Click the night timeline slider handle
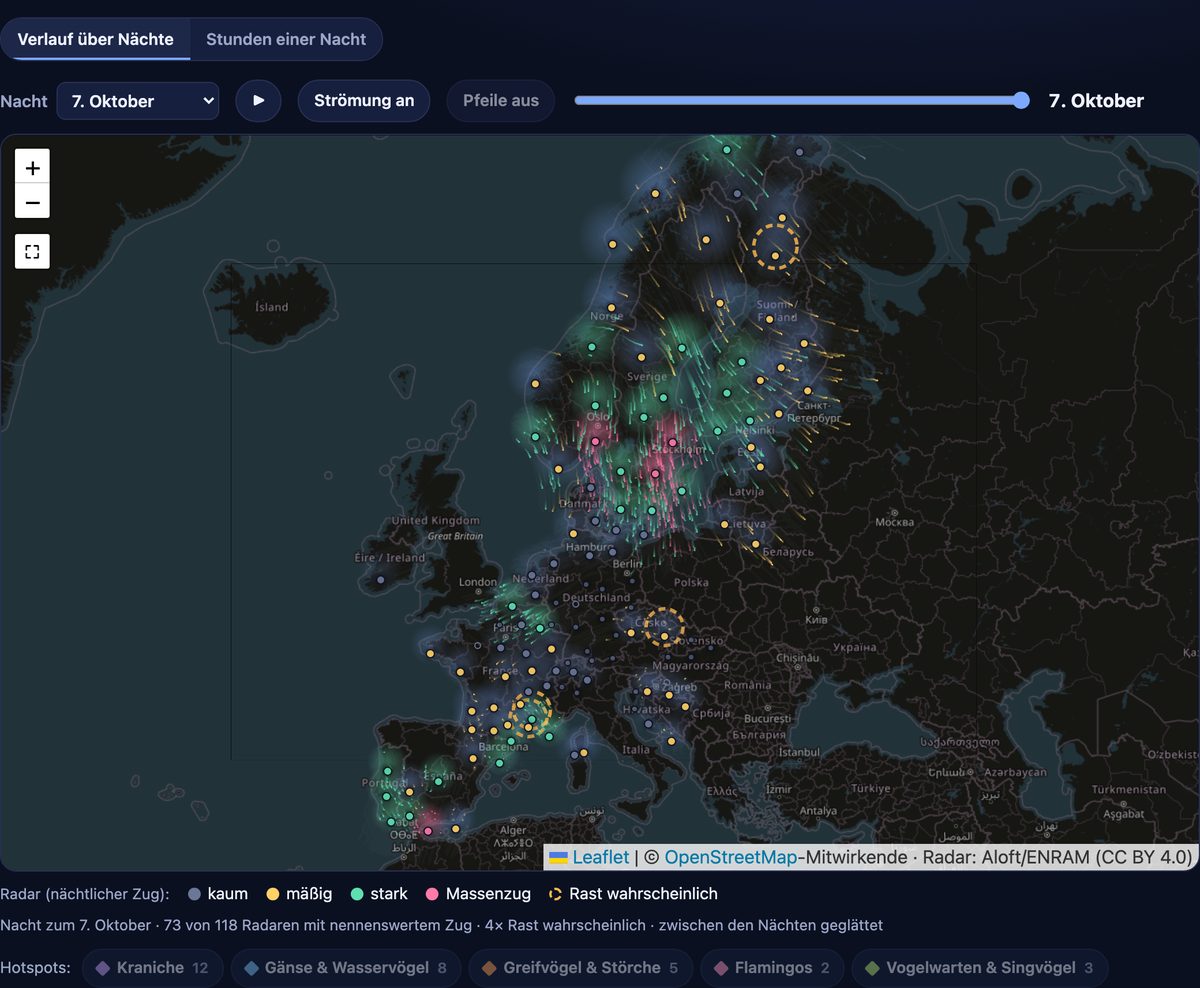 (x=1021, y=100)
